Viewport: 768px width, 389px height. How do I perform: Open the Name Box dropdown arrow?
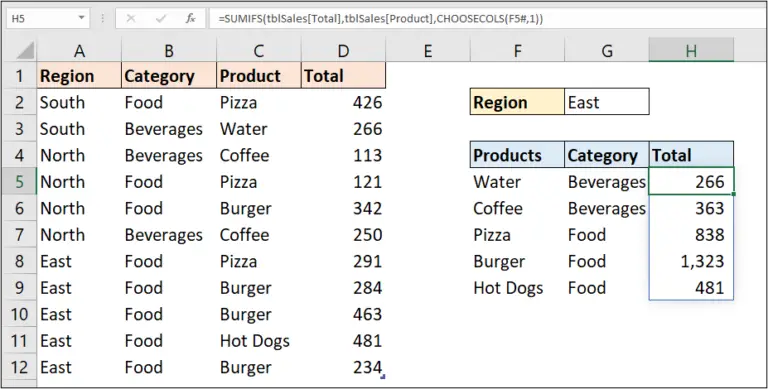point(81,19)
